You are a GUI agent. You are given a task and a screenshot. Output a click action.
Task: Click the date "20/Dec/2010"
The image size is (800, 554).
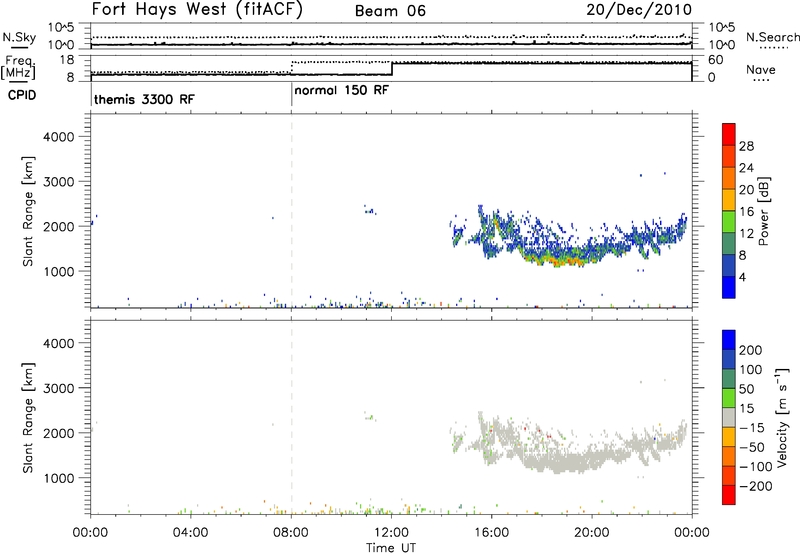coord(639,10)
